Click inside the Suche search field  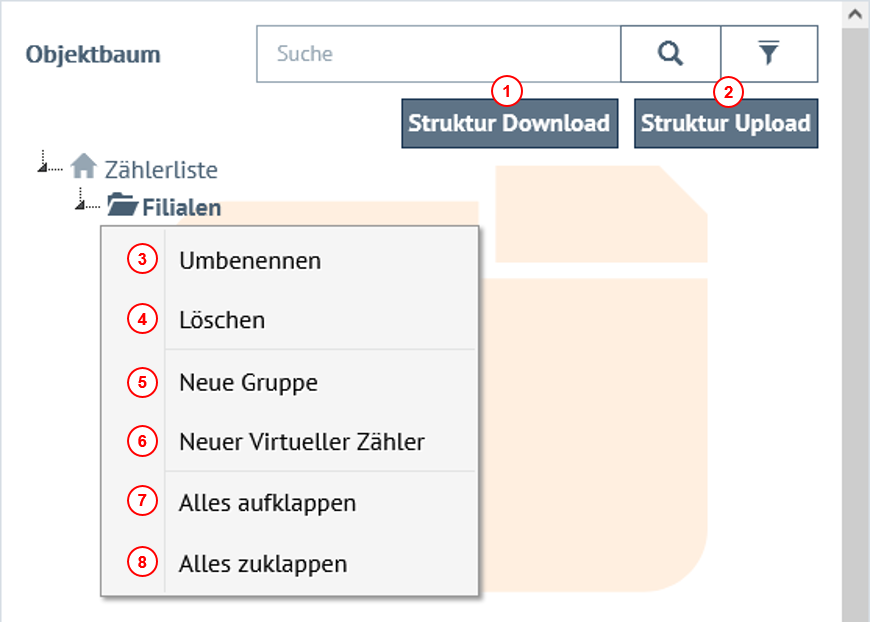pos(430,54)
